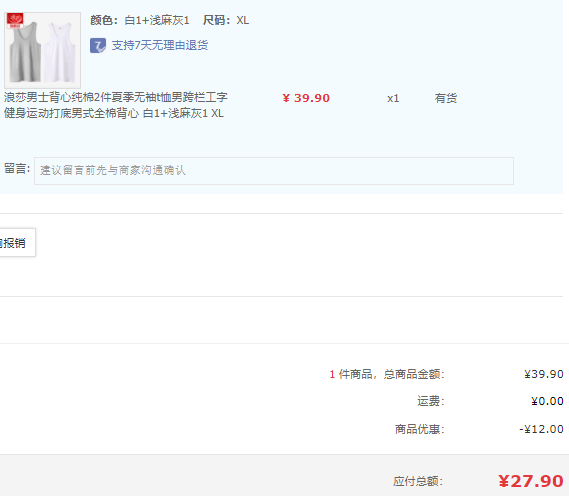Click the 7-day return badge icon
This screenshot has width=569, height=496.
point(98,46)
